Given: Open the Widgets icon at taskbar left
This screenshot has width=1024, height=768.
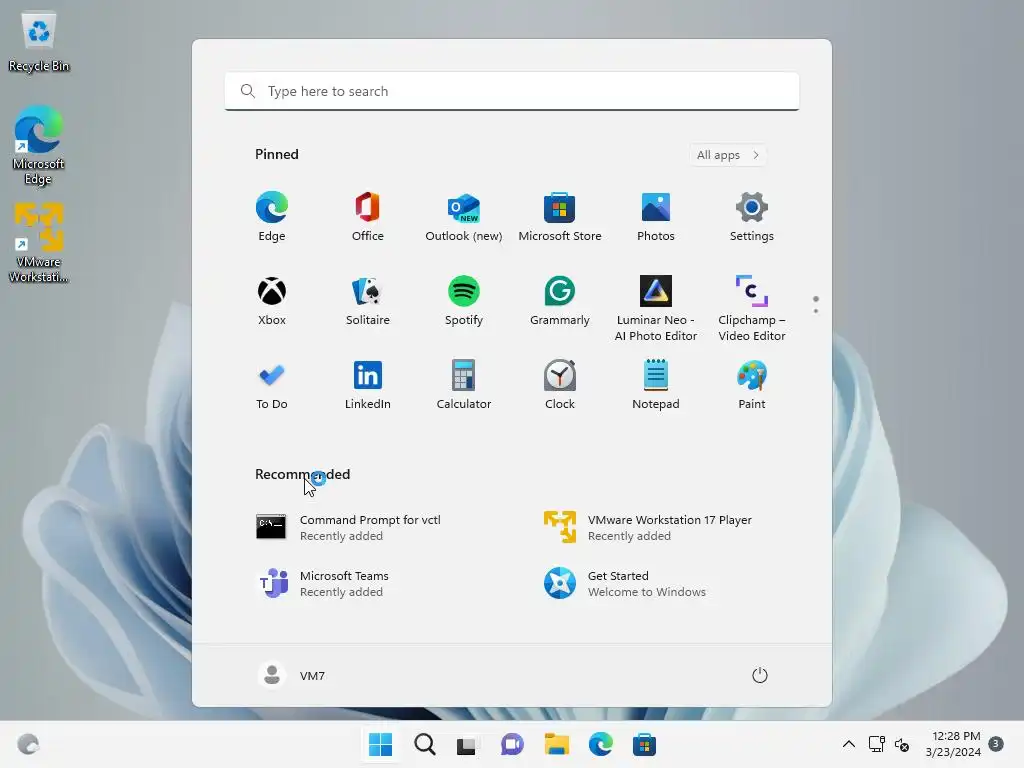Looking at the screenshot, I should click(28, 744).
